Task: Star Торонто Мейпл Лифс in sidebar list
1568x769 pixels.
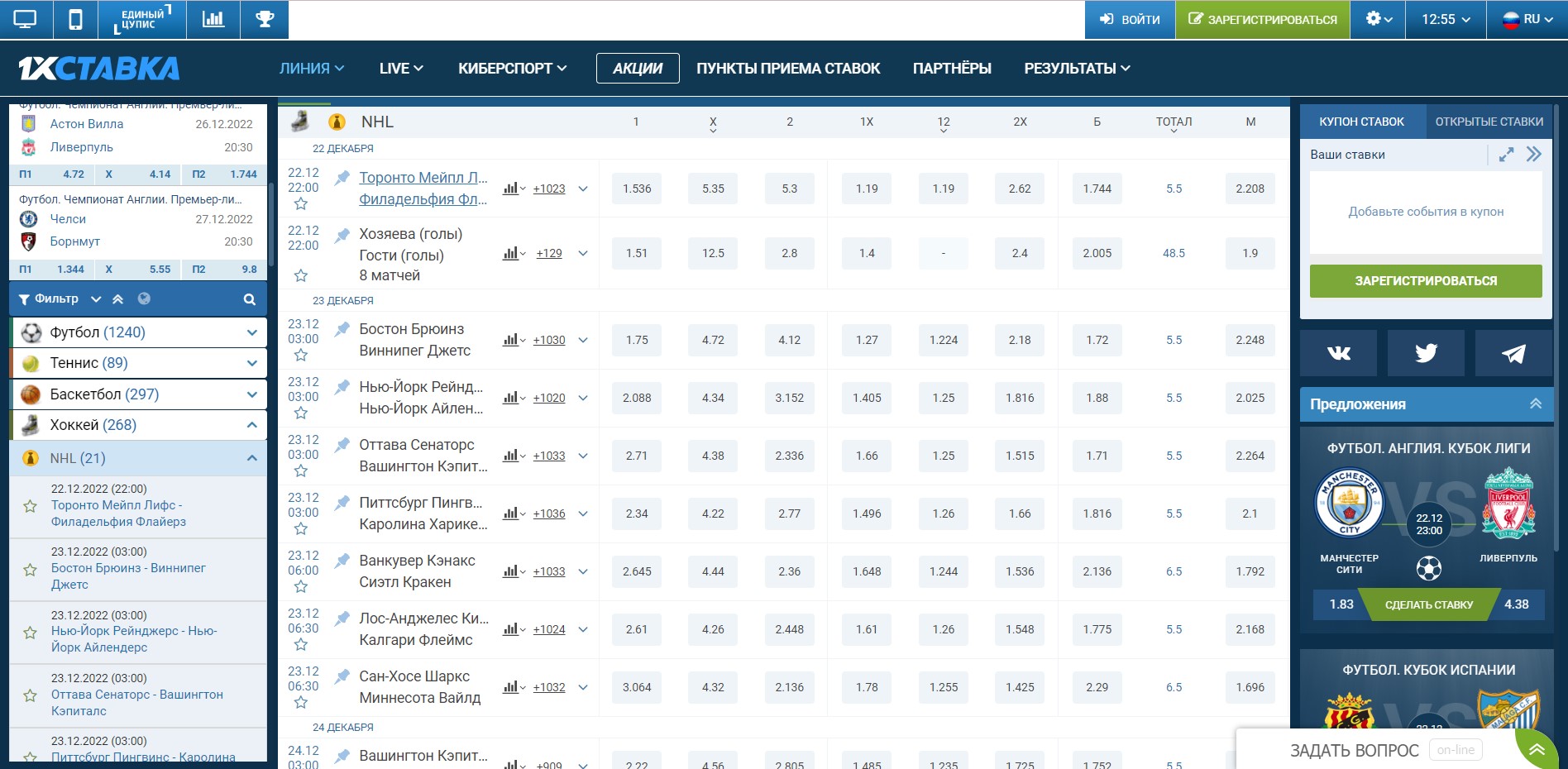Action: (x=31, y=506)
